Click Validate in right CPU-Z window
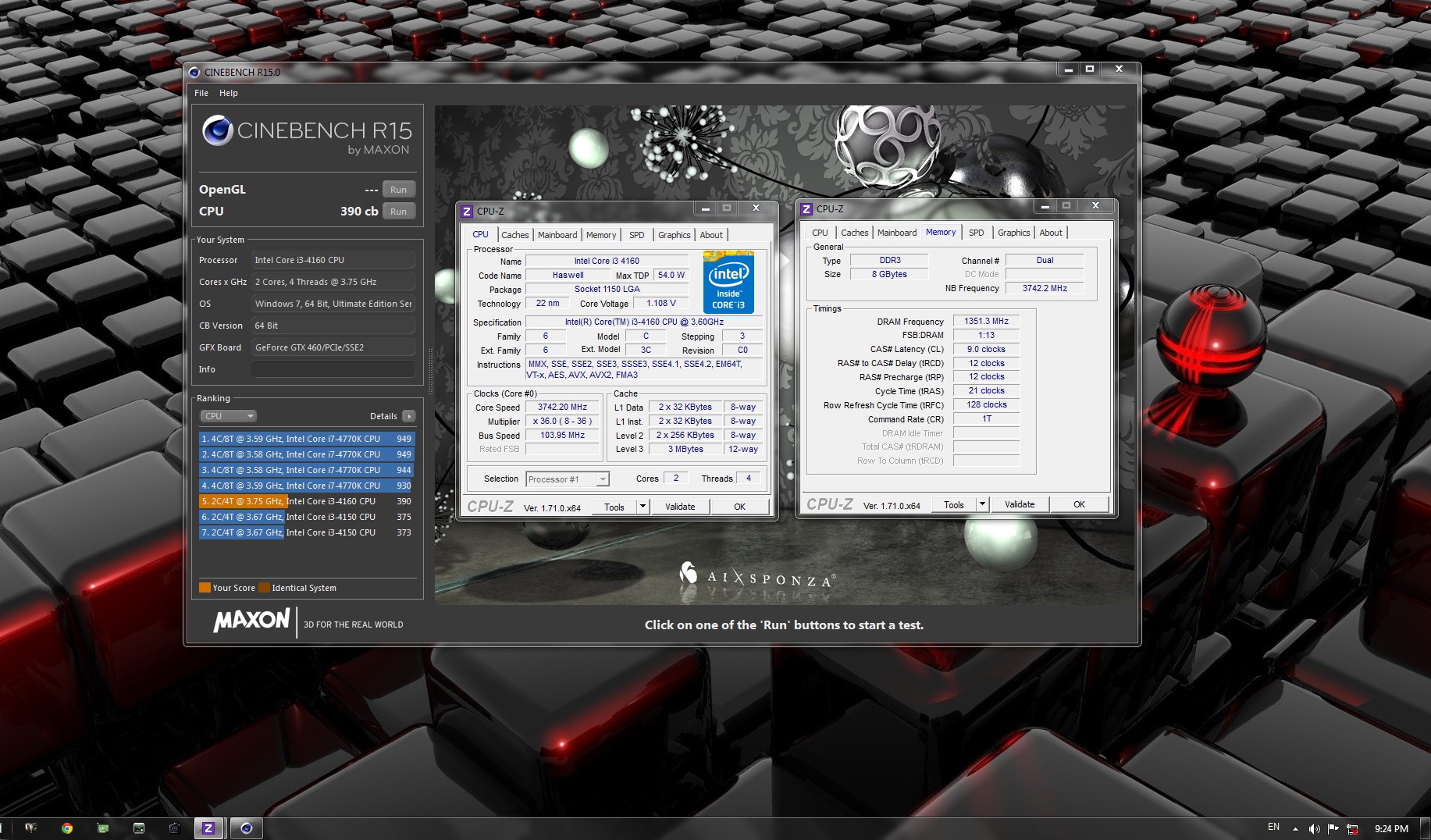Viewport: 1431px width, 840px height. (1020, 504)
